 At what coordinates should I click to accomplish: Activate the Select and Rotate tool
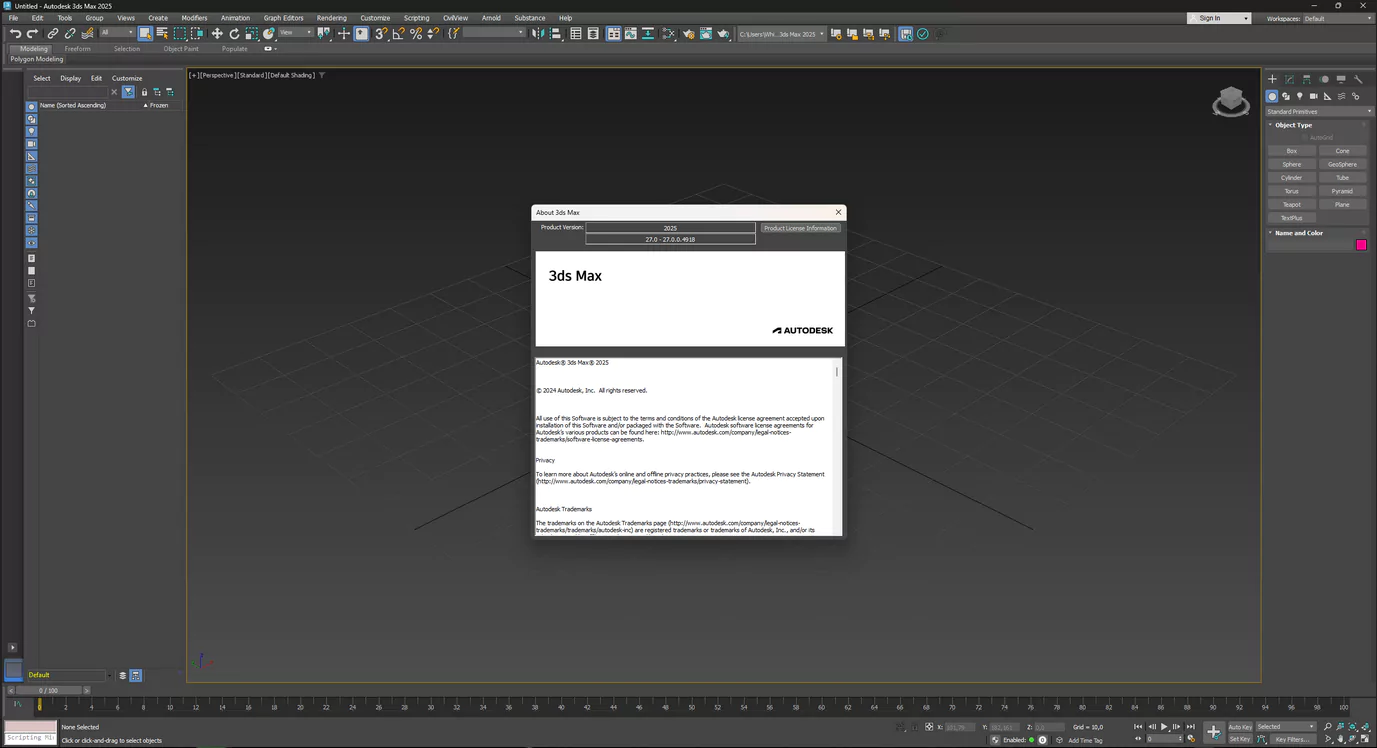(235, 33)
